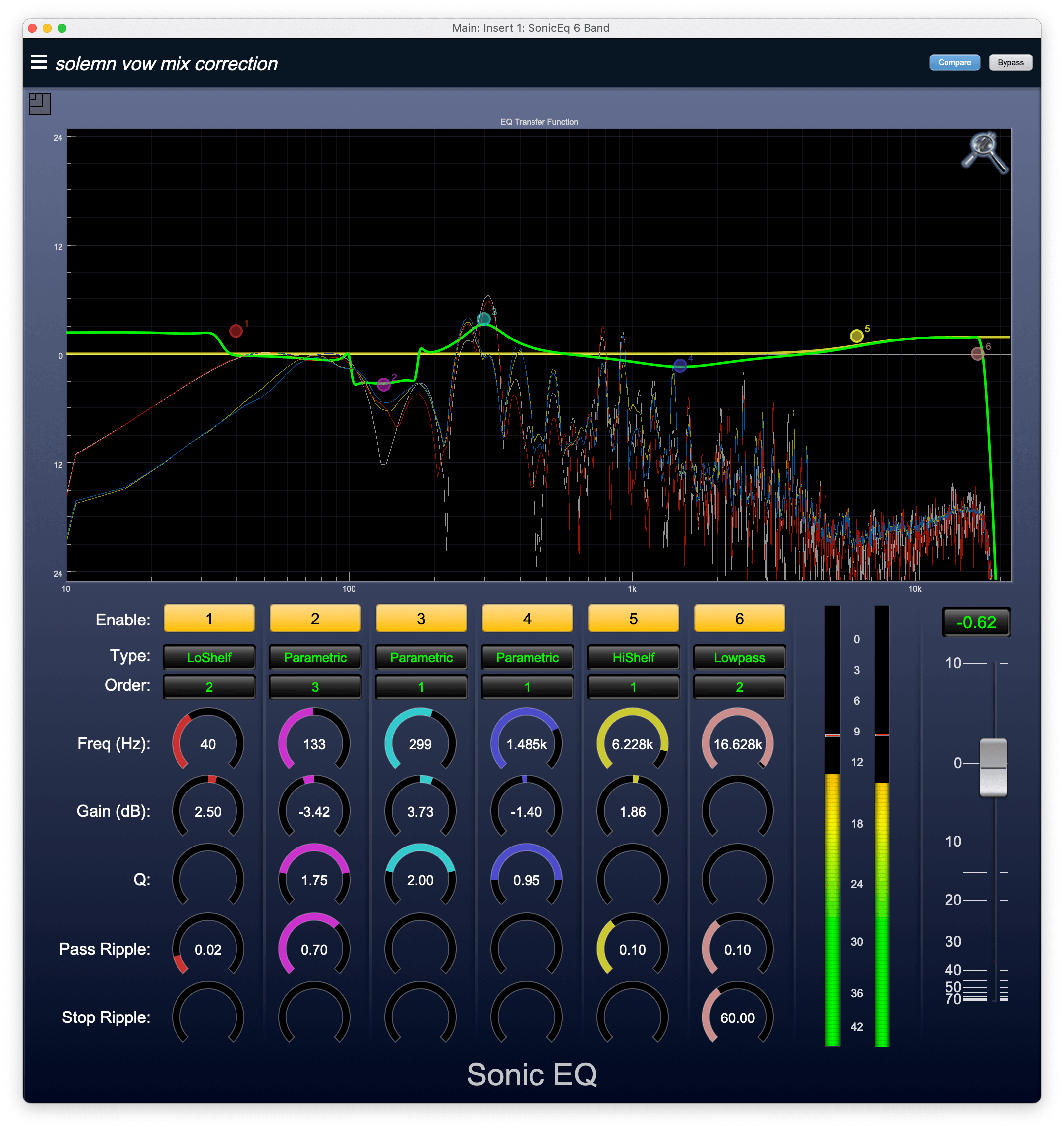The height and width of the screenshot is (1130, 1064).
Task: Open band 4 Parametric type dropdown
Action: pyautogui.click(x=527, y=658)
